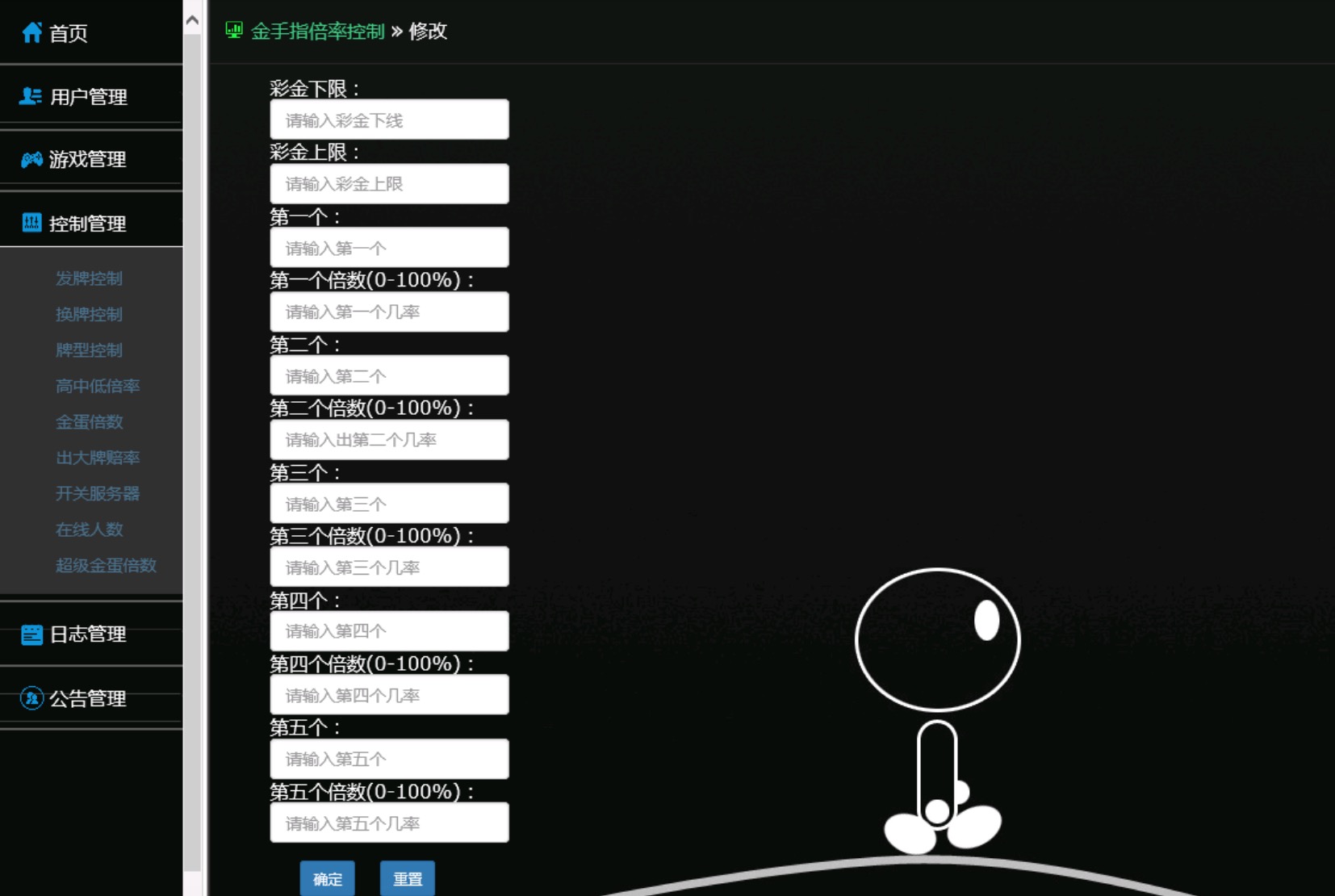Click the gamepad icon beside 游戏管理
The width and height of the screenshot is (1335, 896).
coord(31,159)
